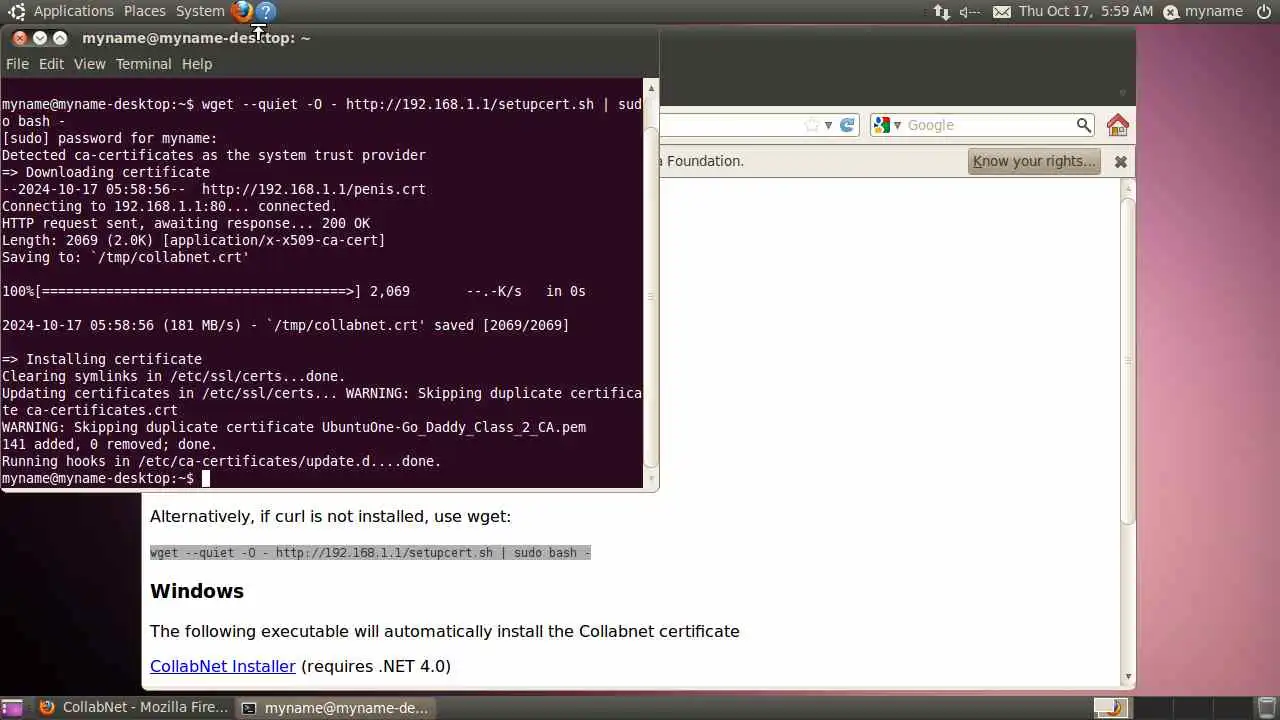Click '141 added, 0 removed; done.' terminal line

109,444
